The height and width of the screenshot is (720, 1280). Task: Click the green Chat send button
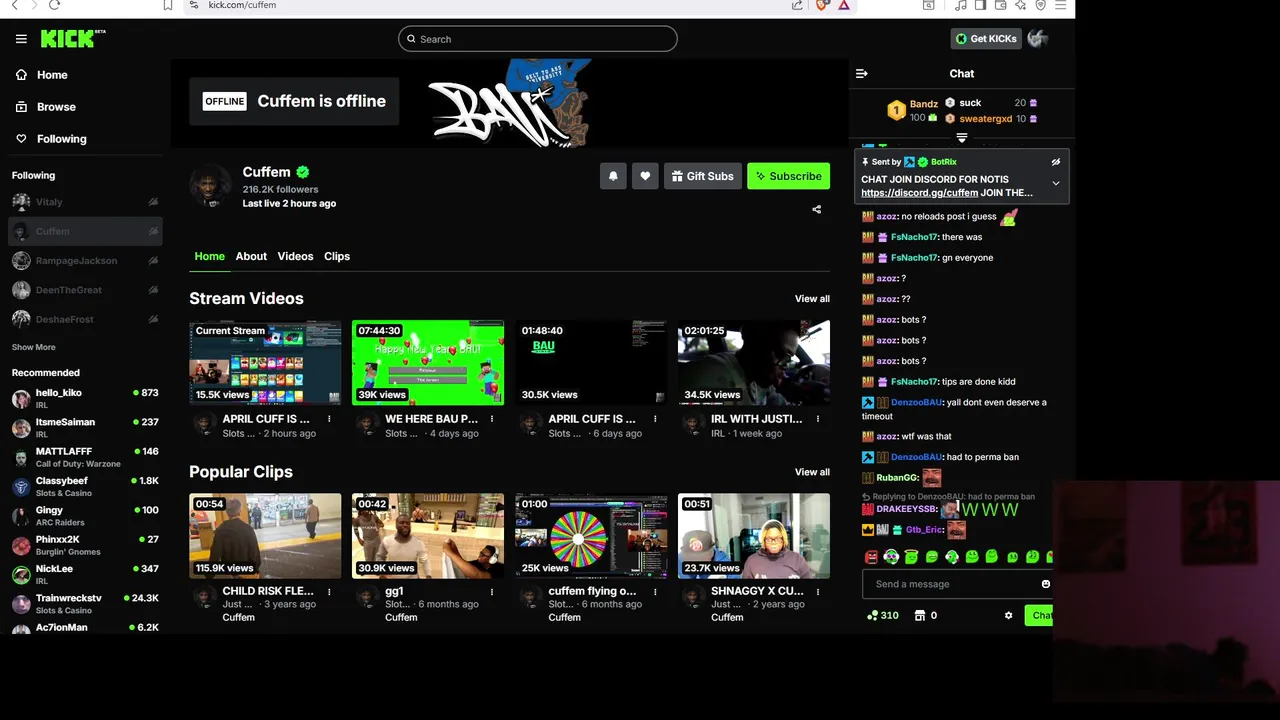1040,616
